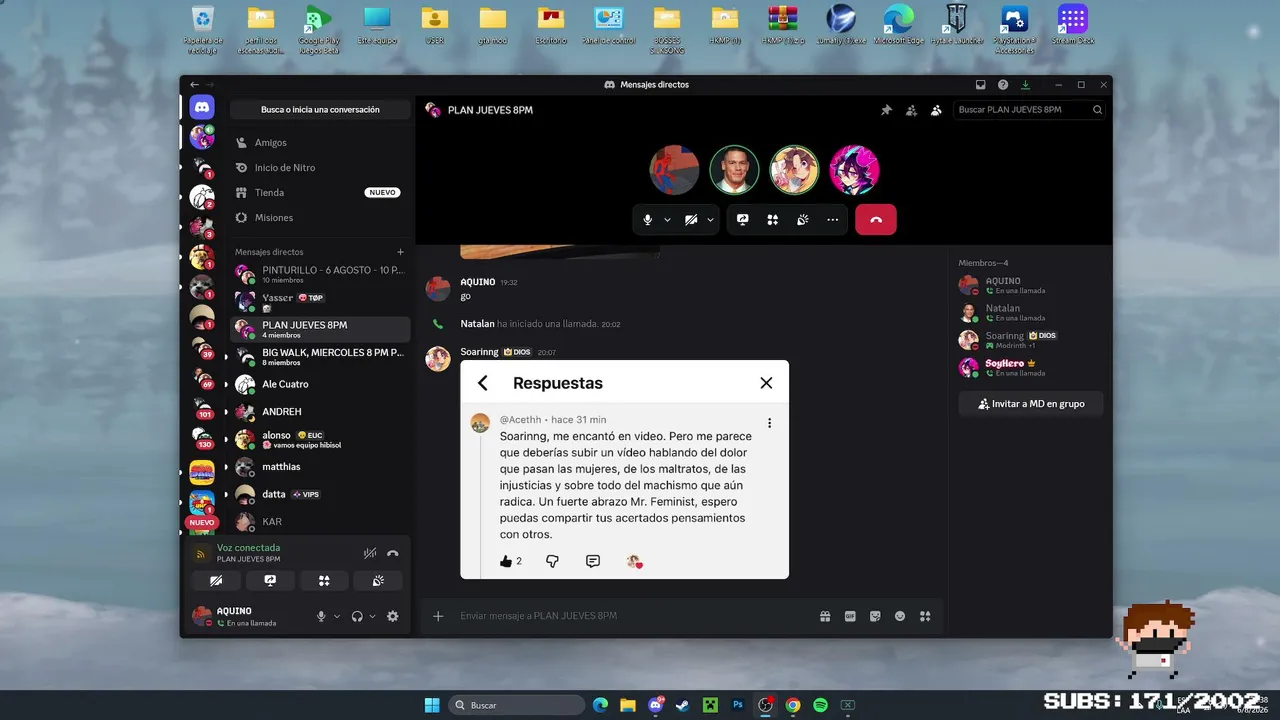Mute microphone in the call controls
Image resolution: width=1280 pixels, height=720 pixels.
coord(648,220)
